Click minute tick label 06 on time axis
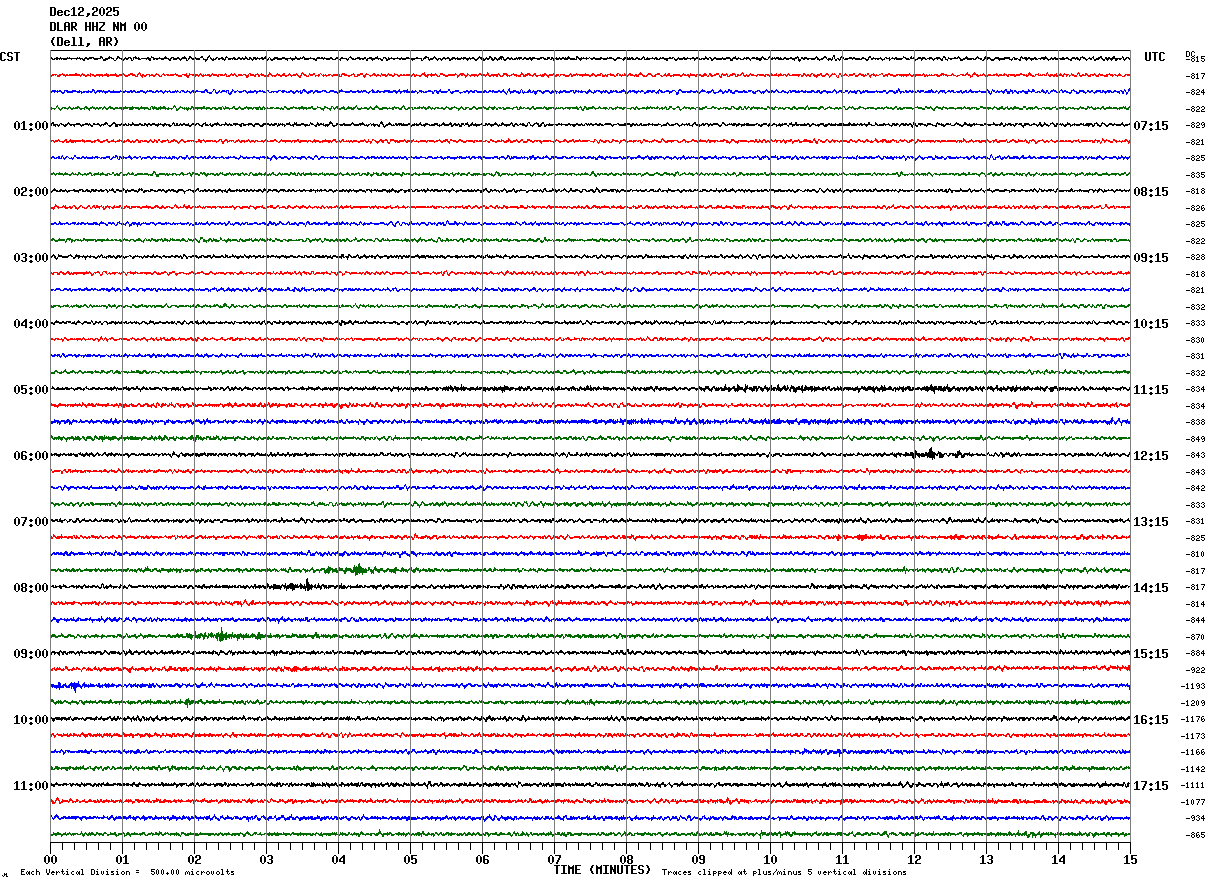This screenshot has height=886, width=1210. click(x=482, y=859)
